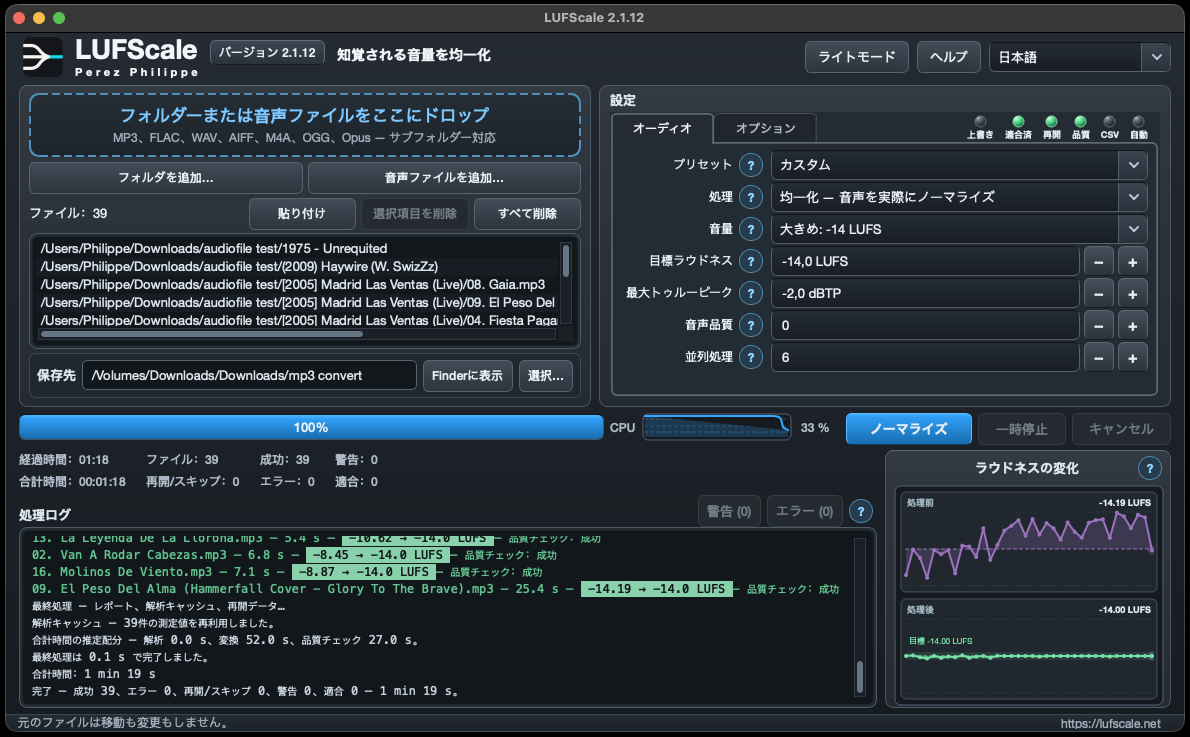Screen dimensions: 1190x737
Task: Switch to the オーディオ tab
Action: 662,128
